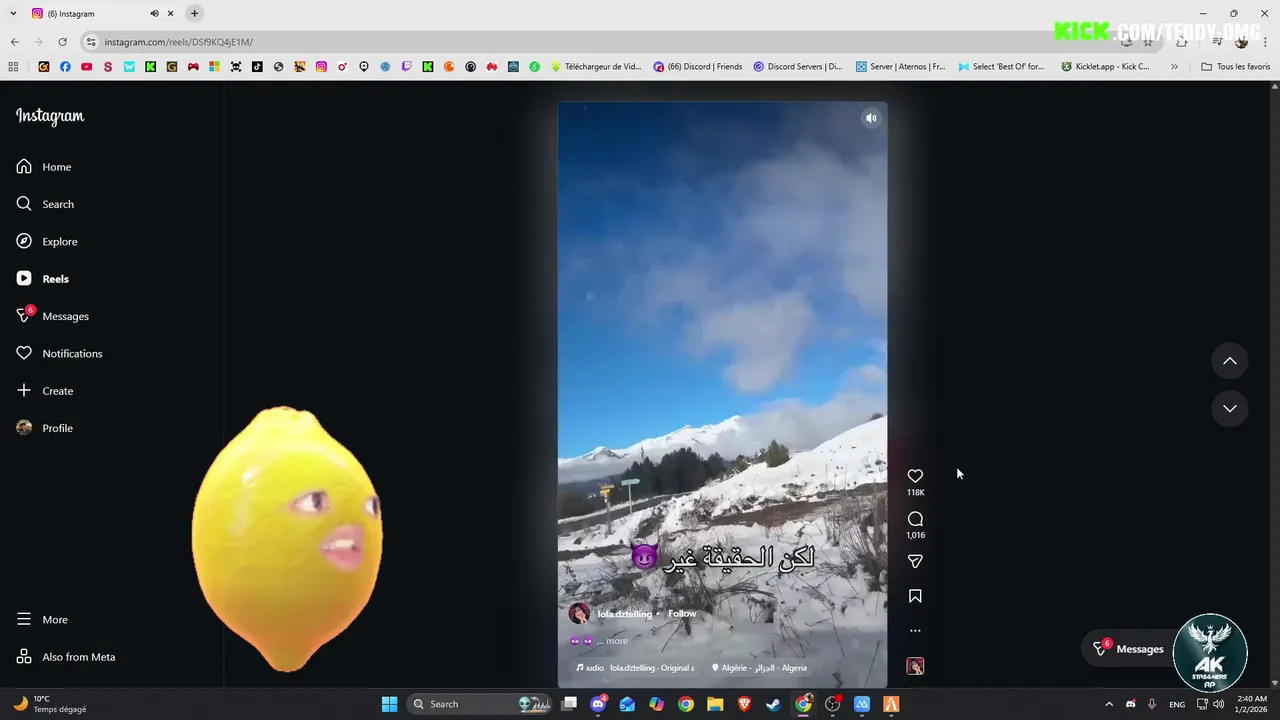Open a new browser tab
The width and height of the screenshot is (1280, 720).
(195, 13)
